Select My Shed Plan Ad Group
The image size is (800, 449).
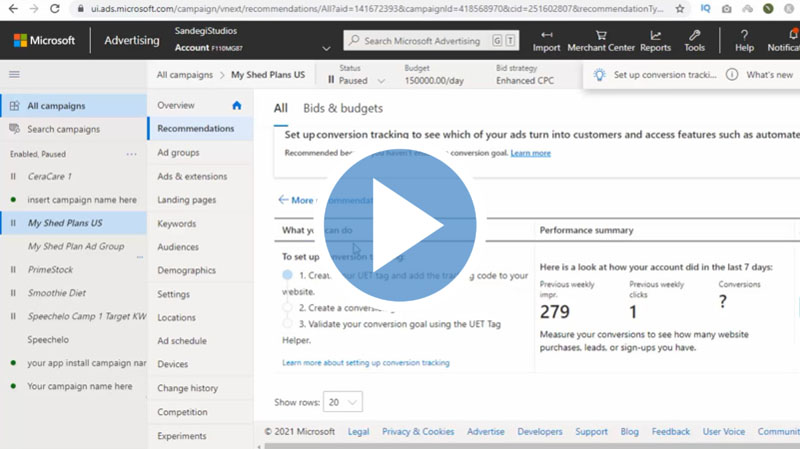(76, 246)
